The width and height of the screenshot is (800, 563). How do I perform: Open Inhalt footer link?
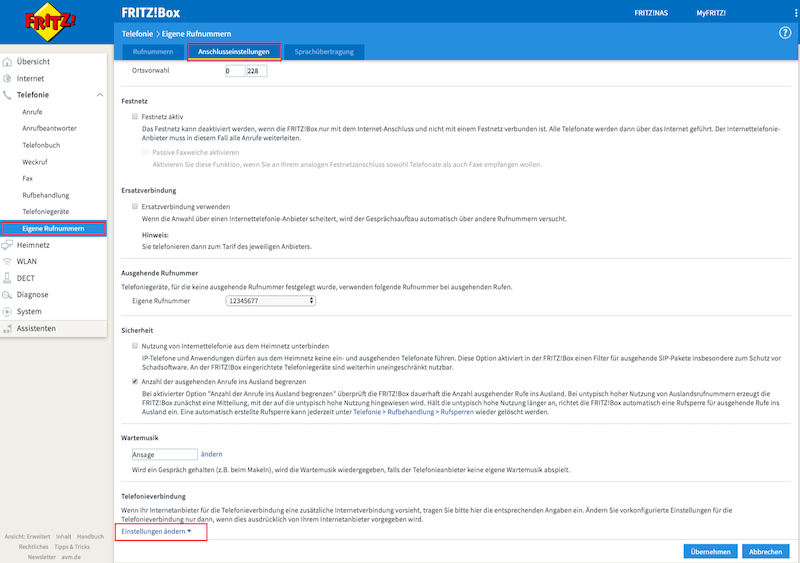point(64,536)
